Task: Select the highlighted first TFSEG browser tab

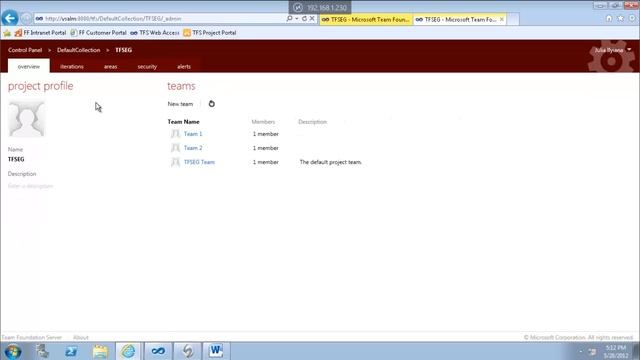Action: (x=366, y=19)
